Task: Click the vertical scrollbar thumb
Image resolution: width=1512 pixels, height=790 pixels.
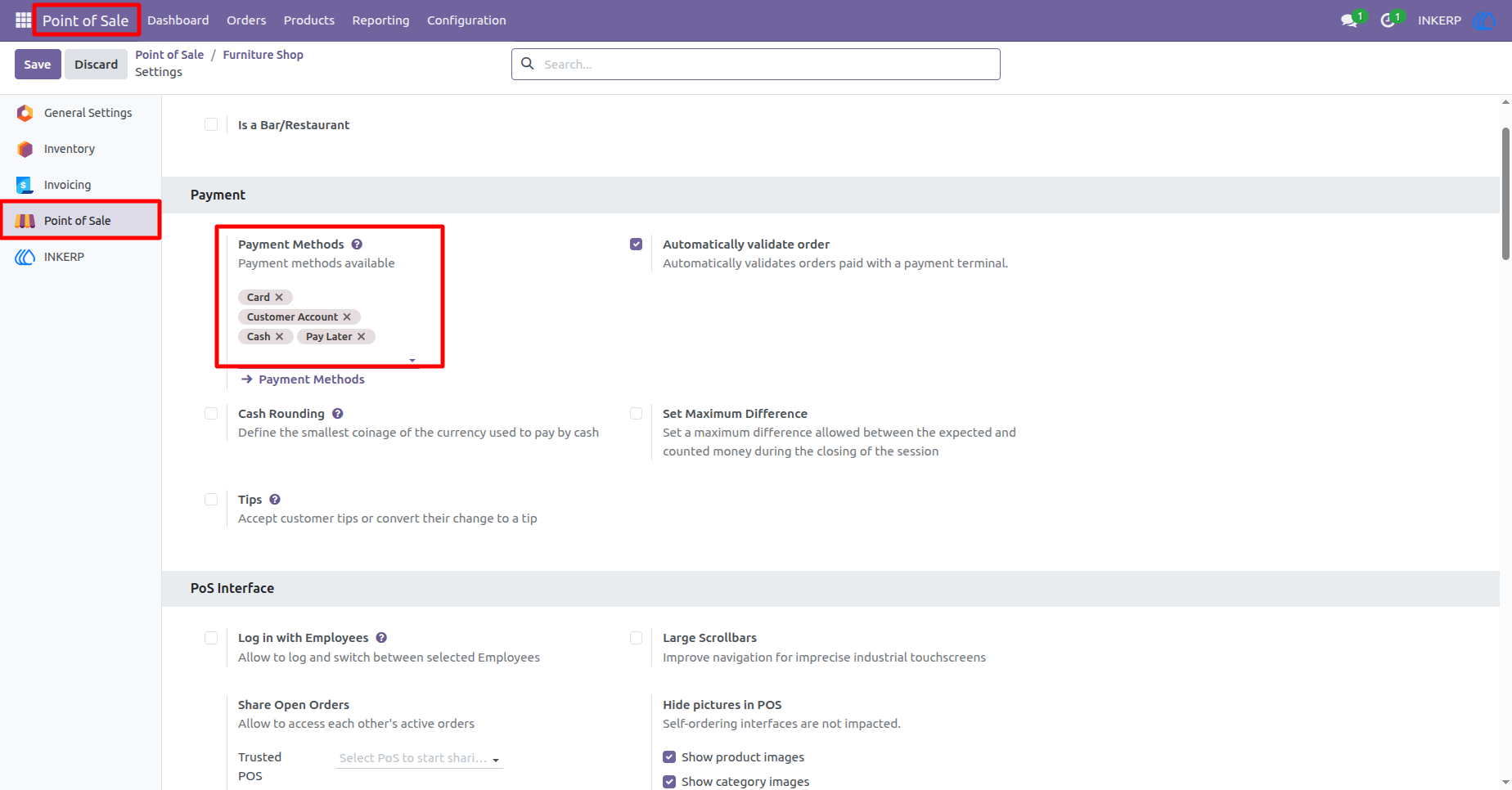Action: point(1505,194)
